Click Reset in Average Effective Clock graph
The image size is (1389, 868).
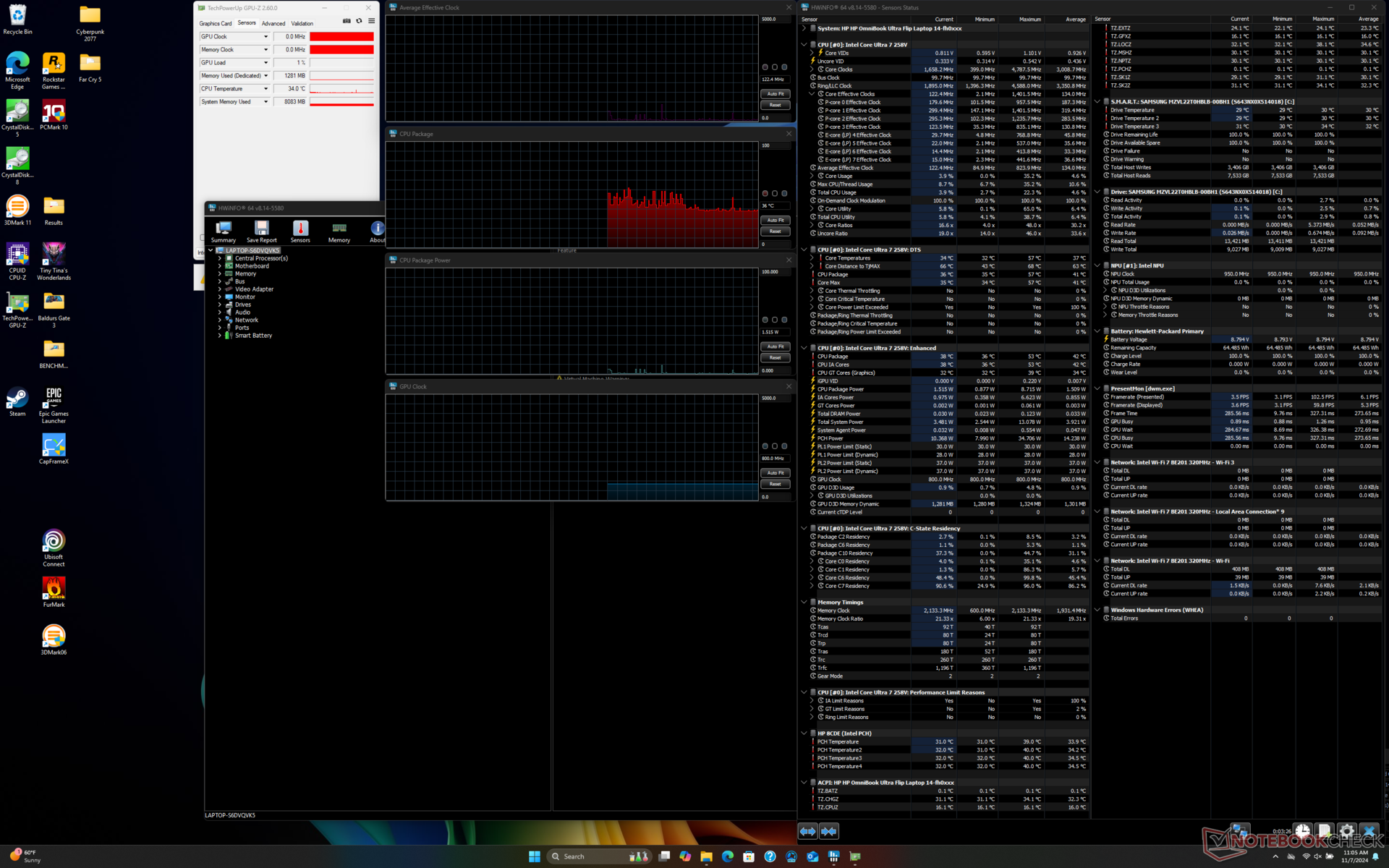776,105
